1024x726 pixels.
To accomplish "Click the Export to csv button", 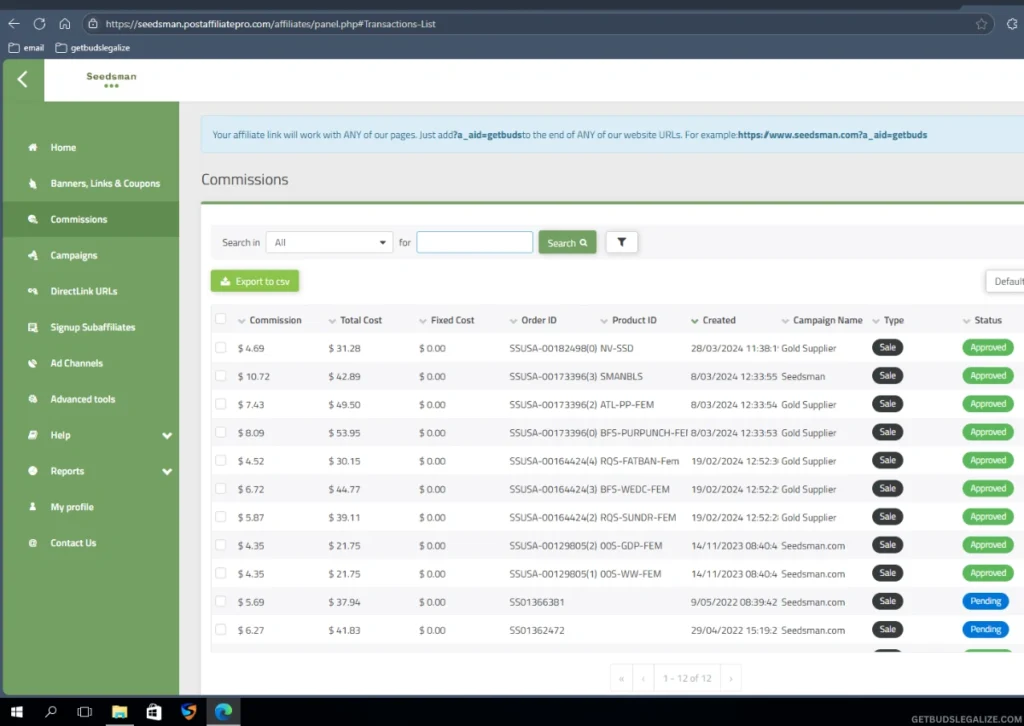I will pyautogui.click(x=255, y=281).
